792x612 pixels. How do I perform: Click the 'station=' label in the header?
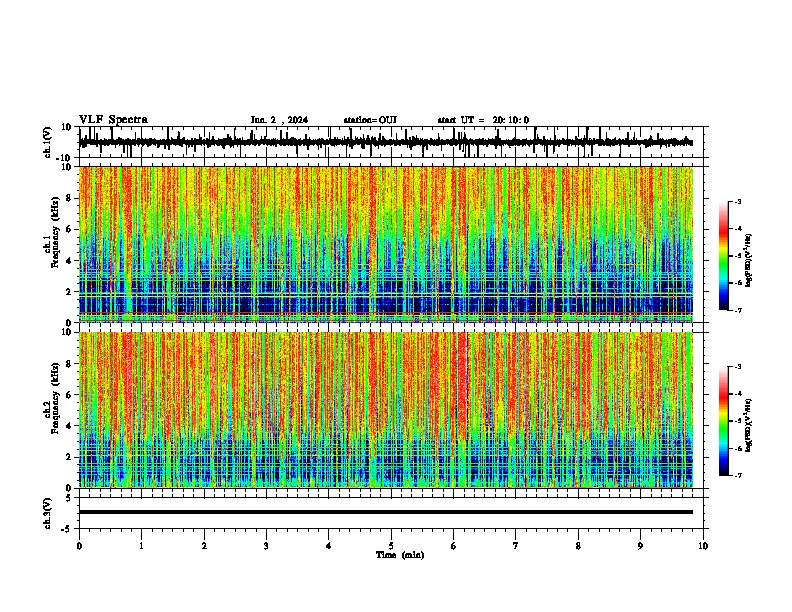(x=361, y=120)
